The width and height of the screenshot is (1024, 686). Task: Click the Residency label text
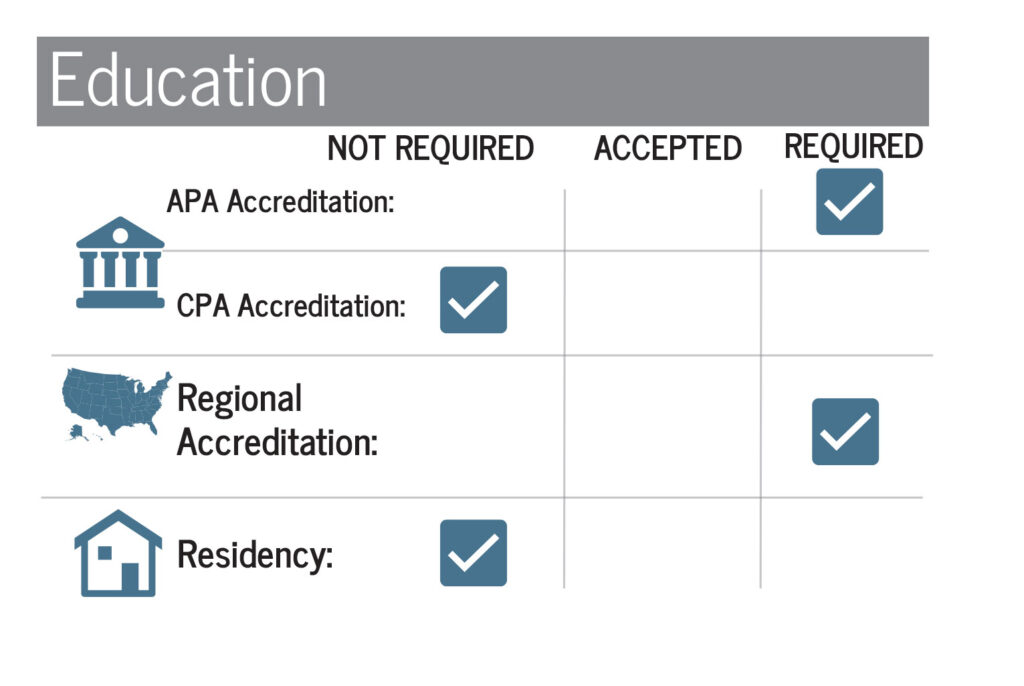[x=255, y=555]
